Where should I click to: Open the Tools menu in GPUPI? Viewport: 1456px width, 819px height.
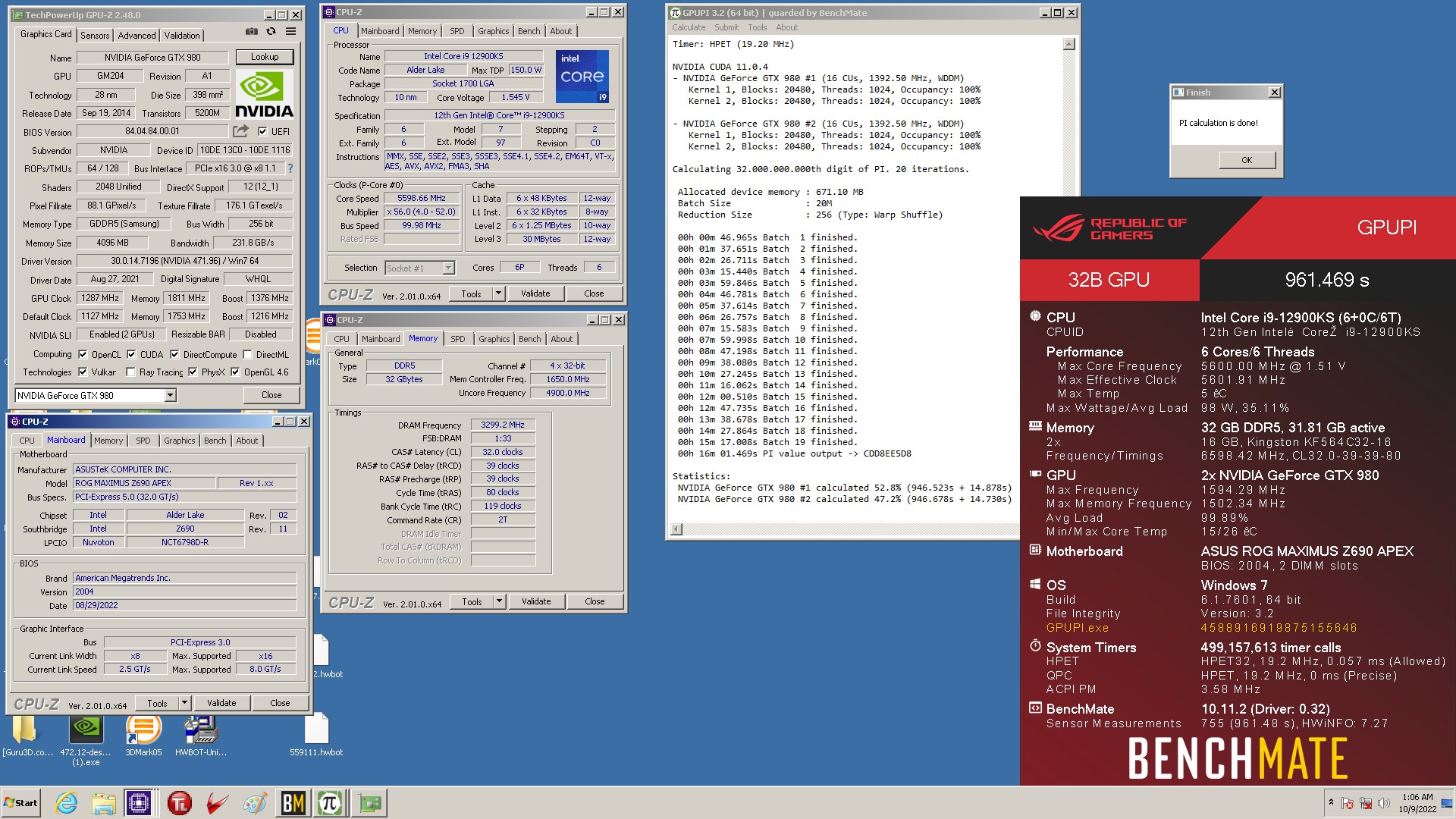click(758, 27)
